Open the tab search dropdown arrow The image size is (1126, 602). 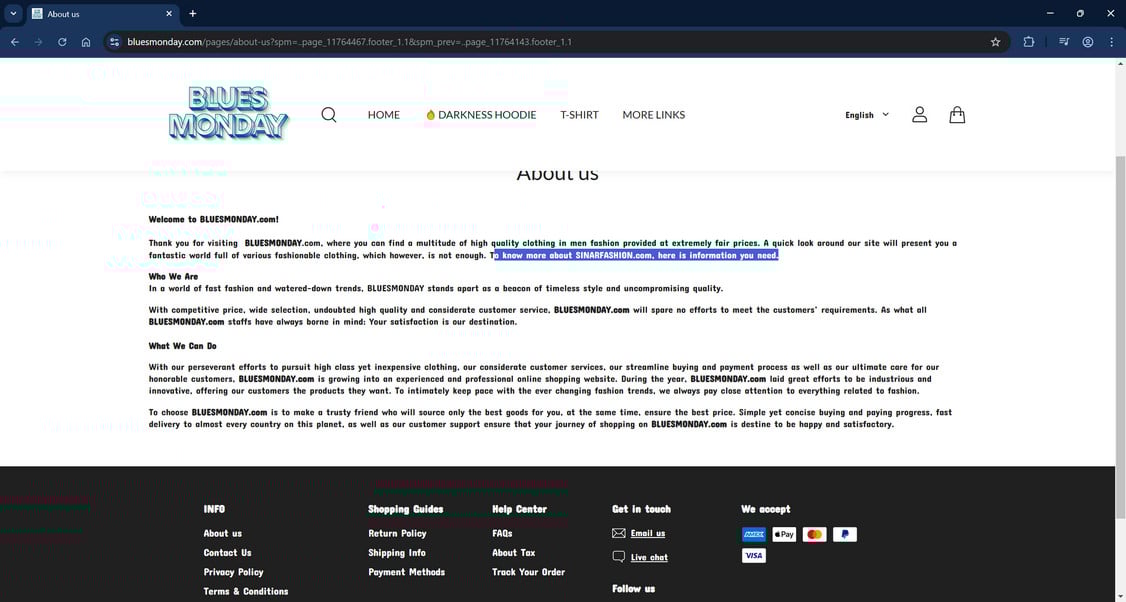tap(13, 14)
